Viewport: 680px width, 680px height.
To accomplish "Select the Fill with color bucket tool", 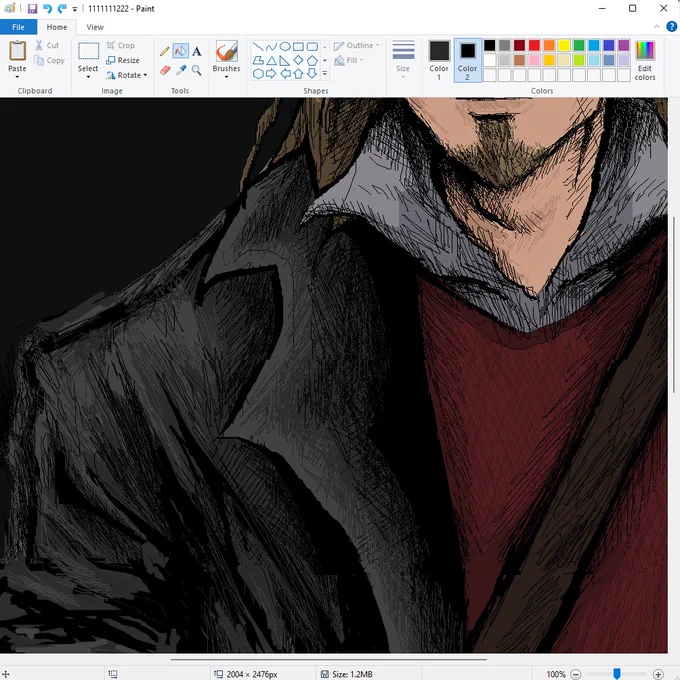I will coord(180,51).
